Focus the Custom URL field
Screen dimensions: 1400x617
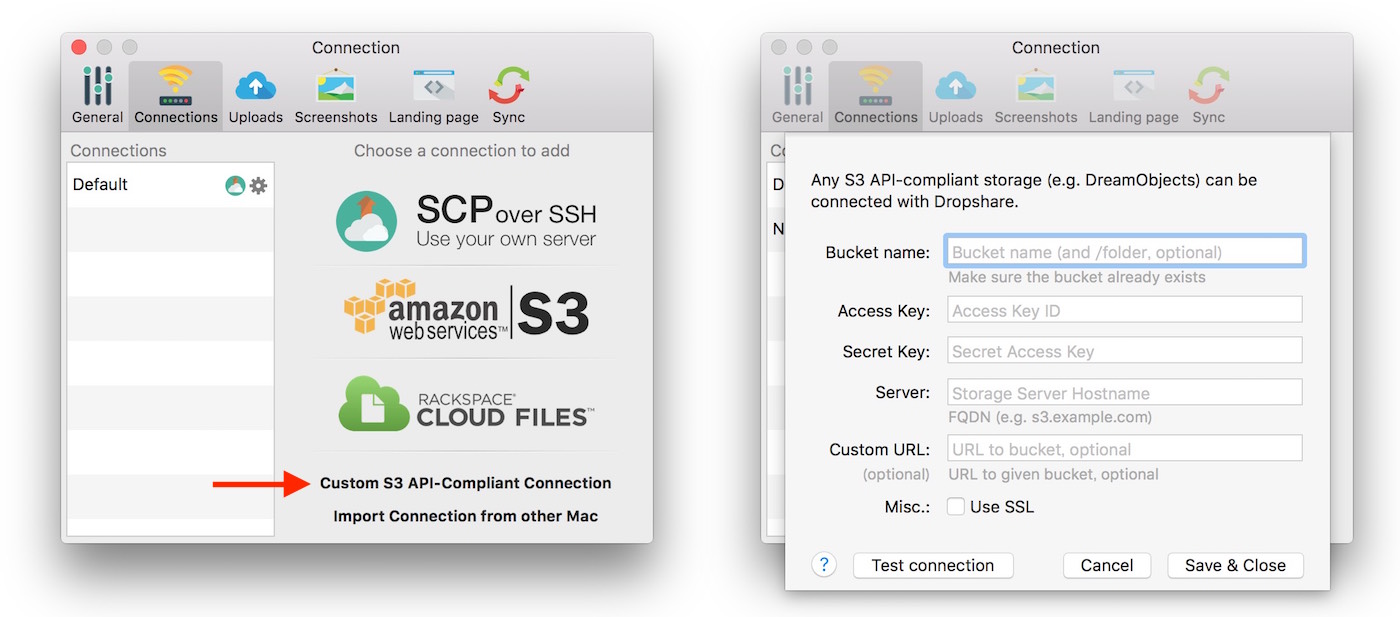coord(1125,449)
